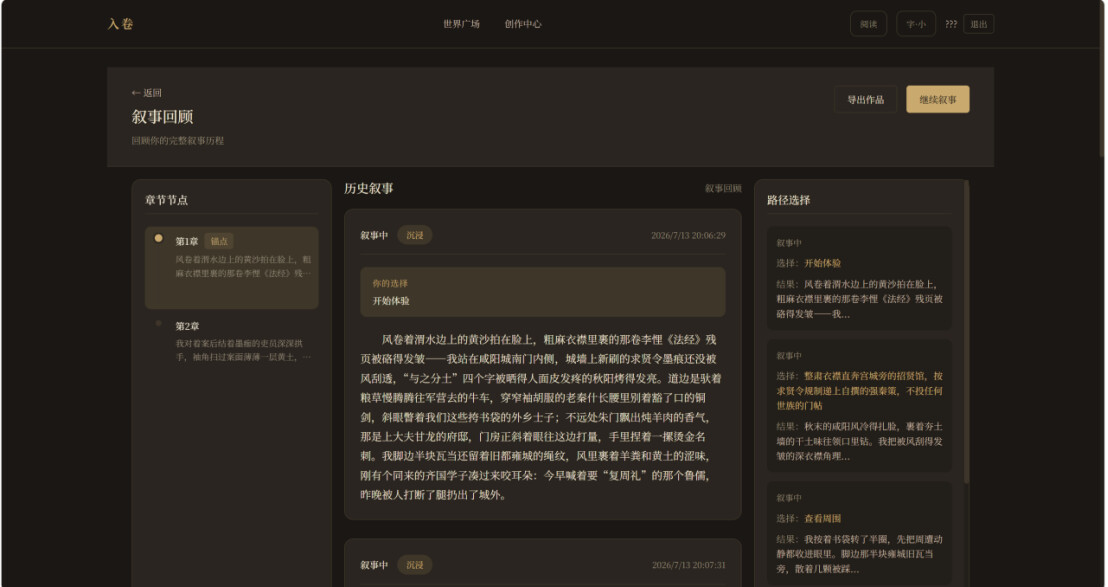Open the path card 选择: 开始体验
This screenshot has width=1108, height=587.
point(859,278)
